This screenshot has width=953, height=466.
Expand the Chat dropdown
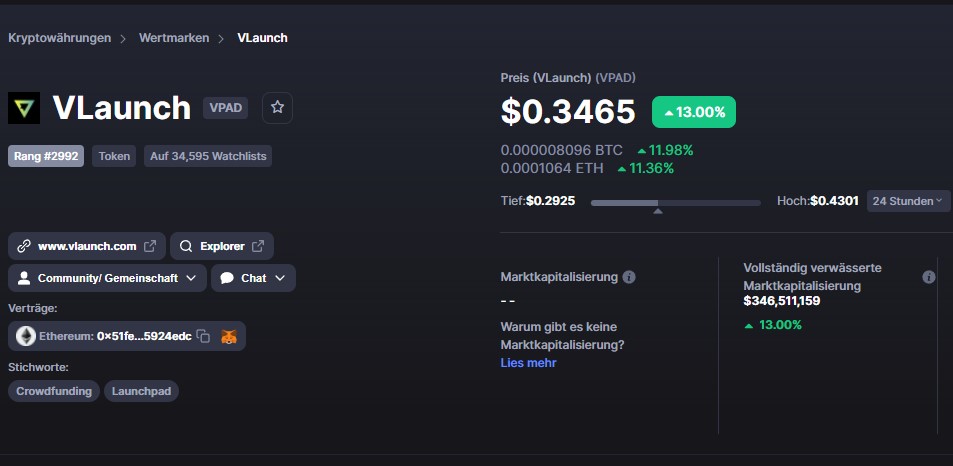click(x=253, y=278)
